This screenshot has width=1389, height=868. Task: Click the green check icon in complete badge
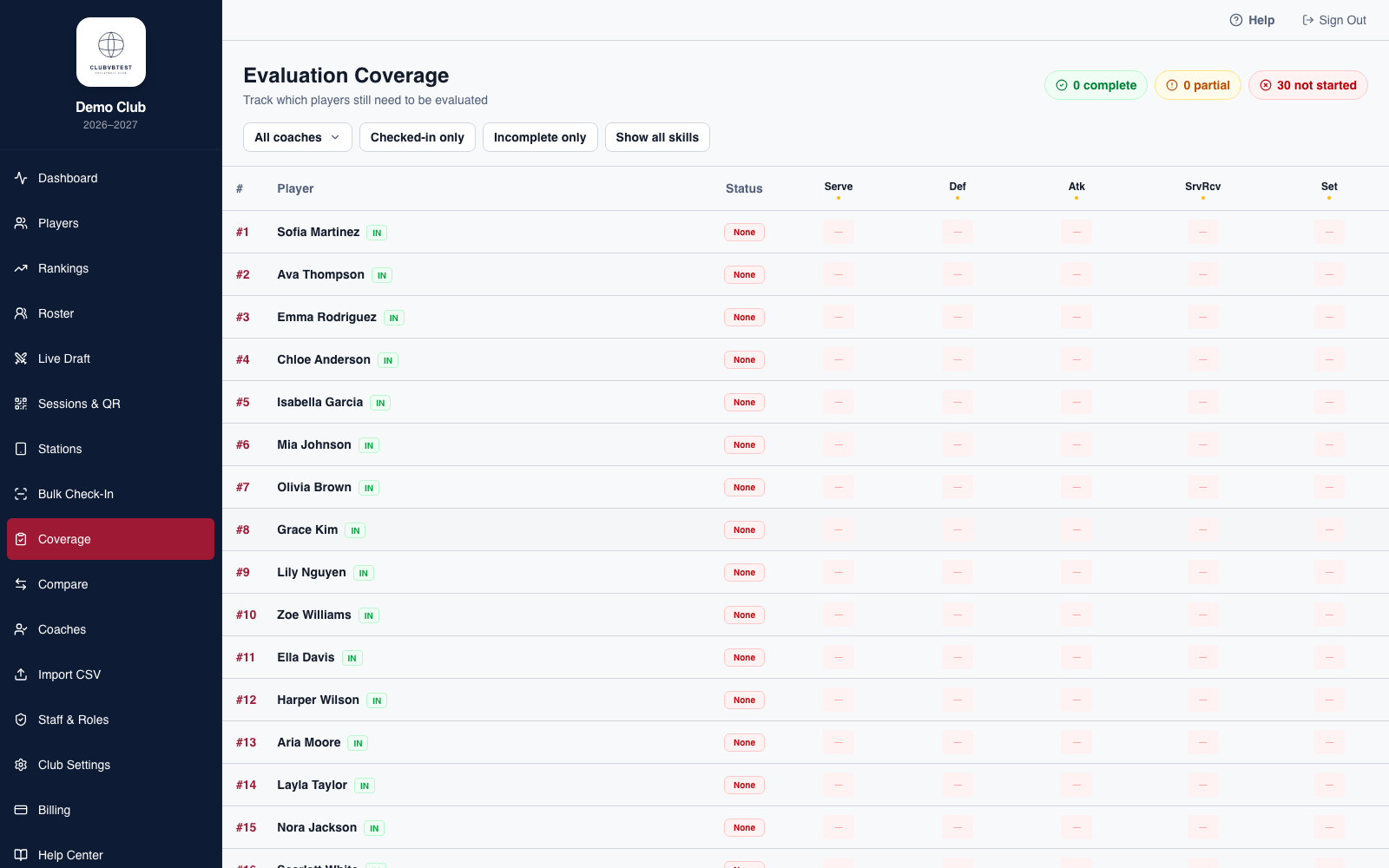[x=1062, y=85]
